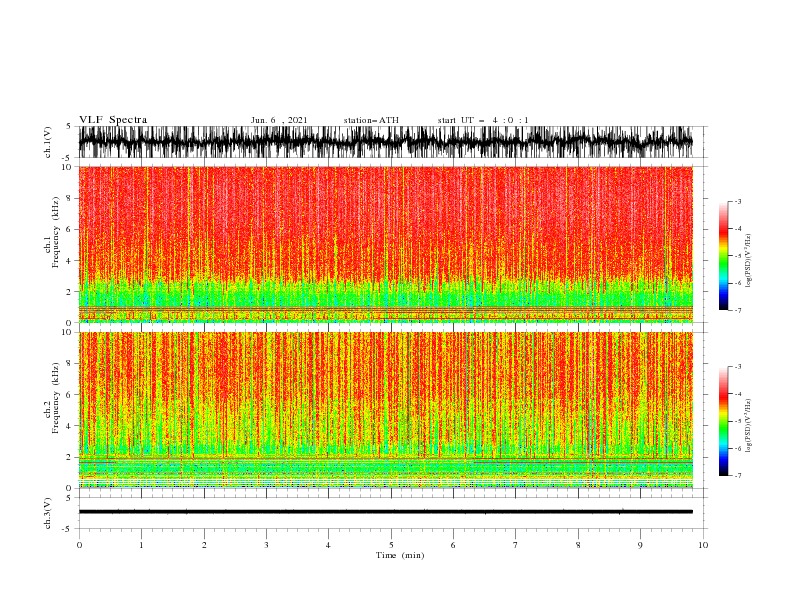
Task: Click tick label 6 on Time axis
Action: [x=454, y=545]
